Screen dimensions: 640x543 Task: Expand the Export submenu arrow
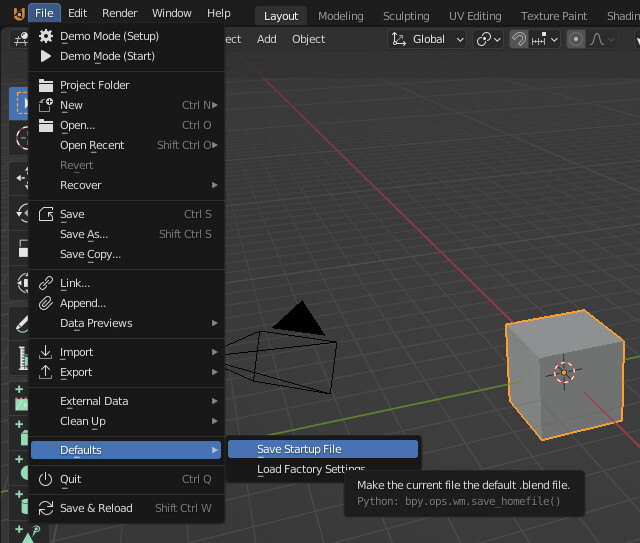click(x=215, y=372)
